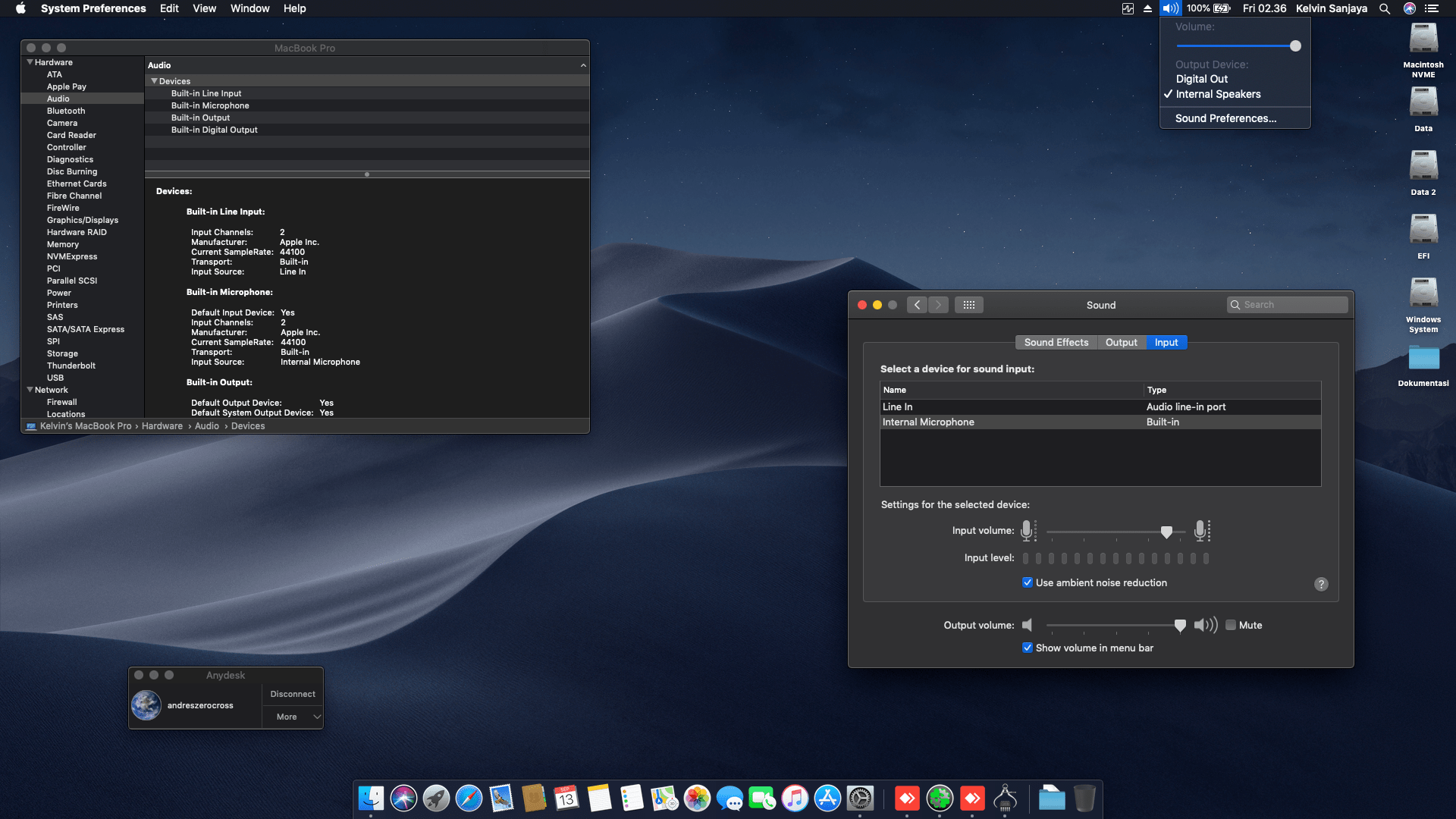Open Spotlight search in the menu bar
This screenshot has width=1456, height=819.
point(1385,8)
